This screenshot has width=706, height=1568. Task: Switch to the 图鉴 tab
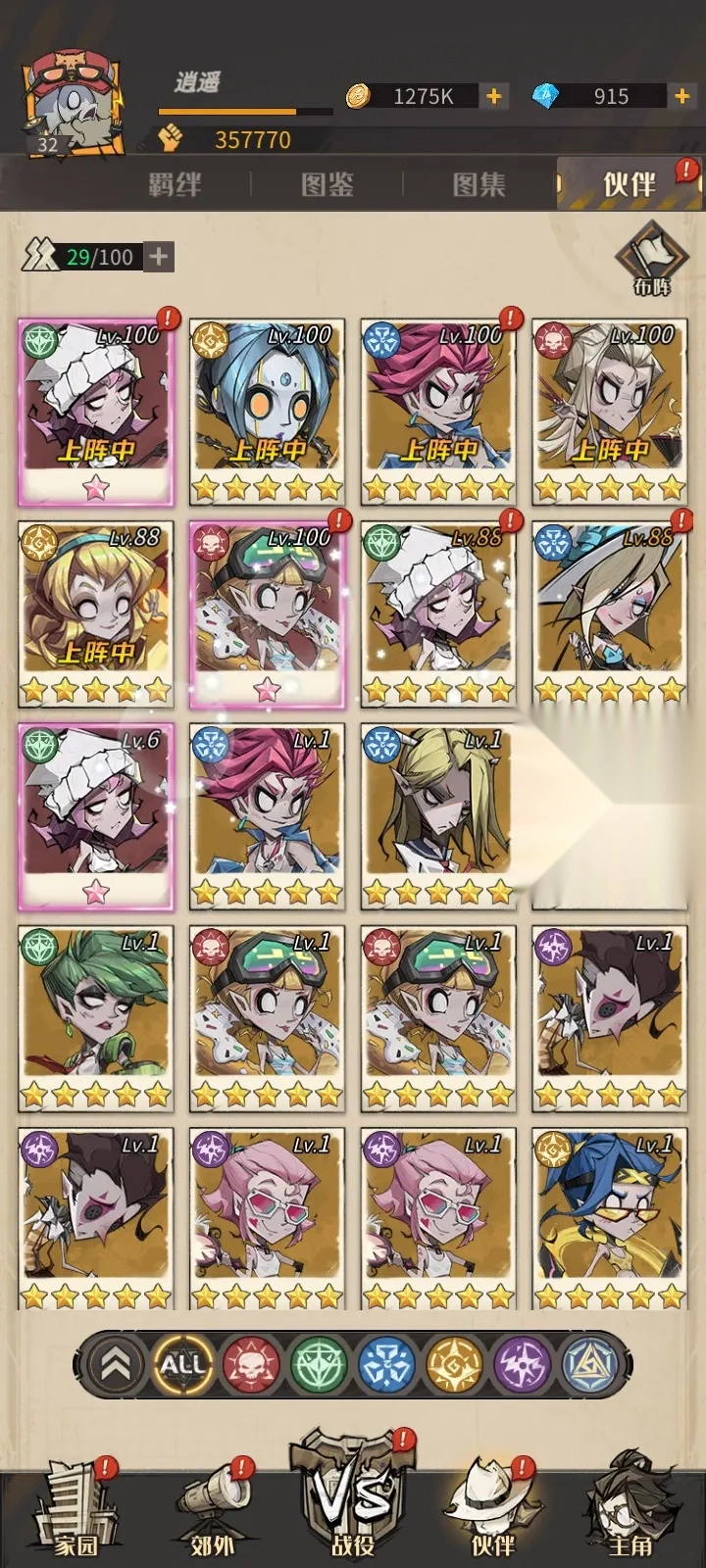pyautogui.click(x=327, y=184)
